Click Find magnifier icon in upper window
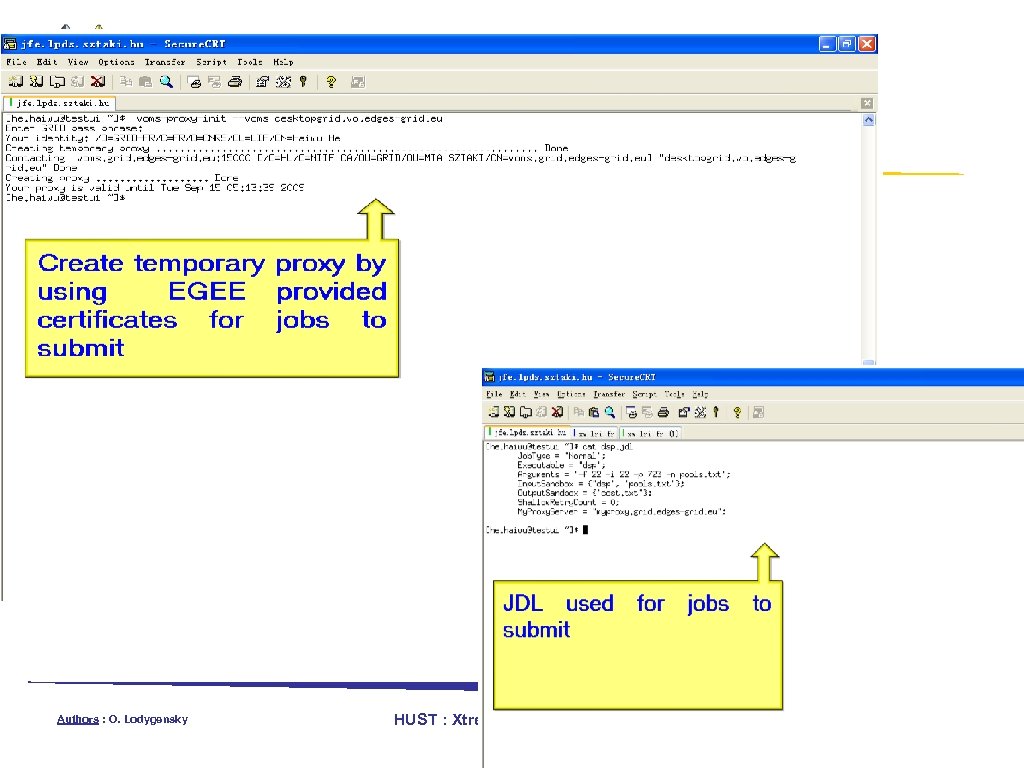Image resolution: width=1024 pixels, height=768 pixels. point(167,82)
